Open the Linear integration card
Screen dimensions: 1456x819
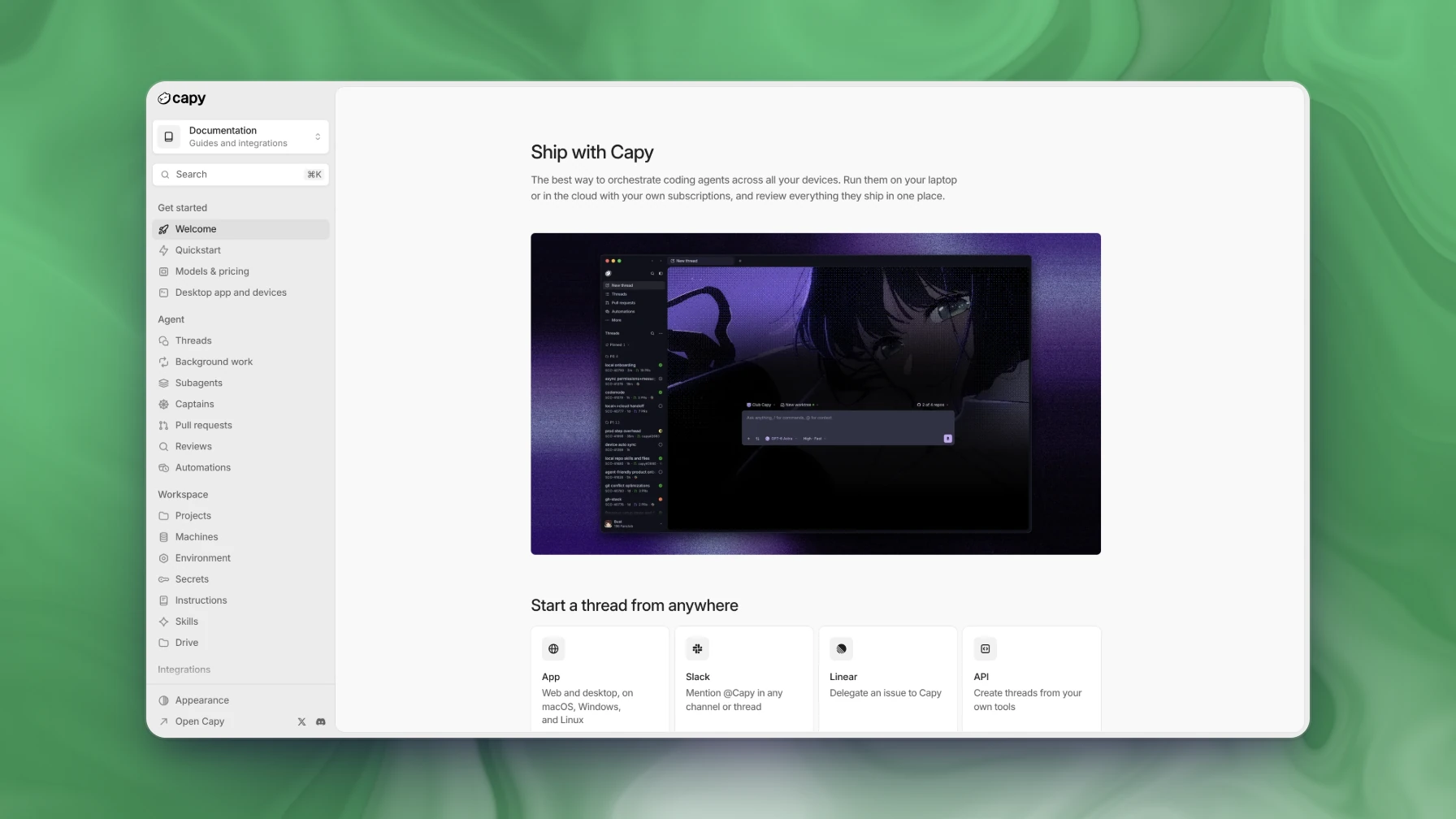click(887, 679)
